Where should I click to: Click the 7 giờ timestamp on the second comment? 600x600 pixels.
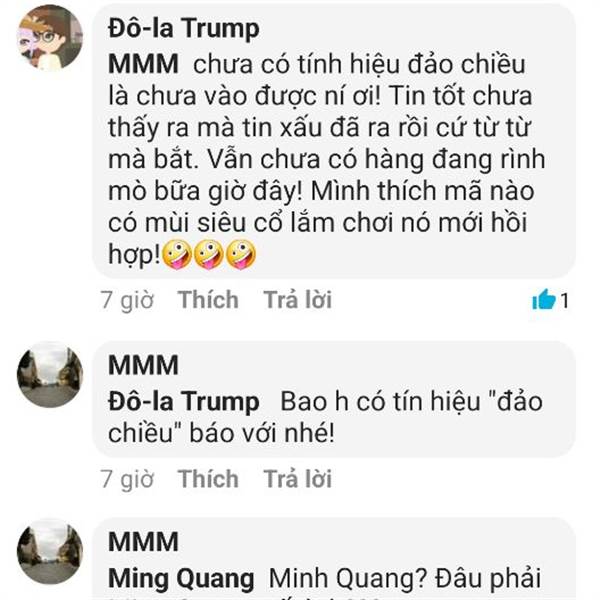(x=127, y=479)
